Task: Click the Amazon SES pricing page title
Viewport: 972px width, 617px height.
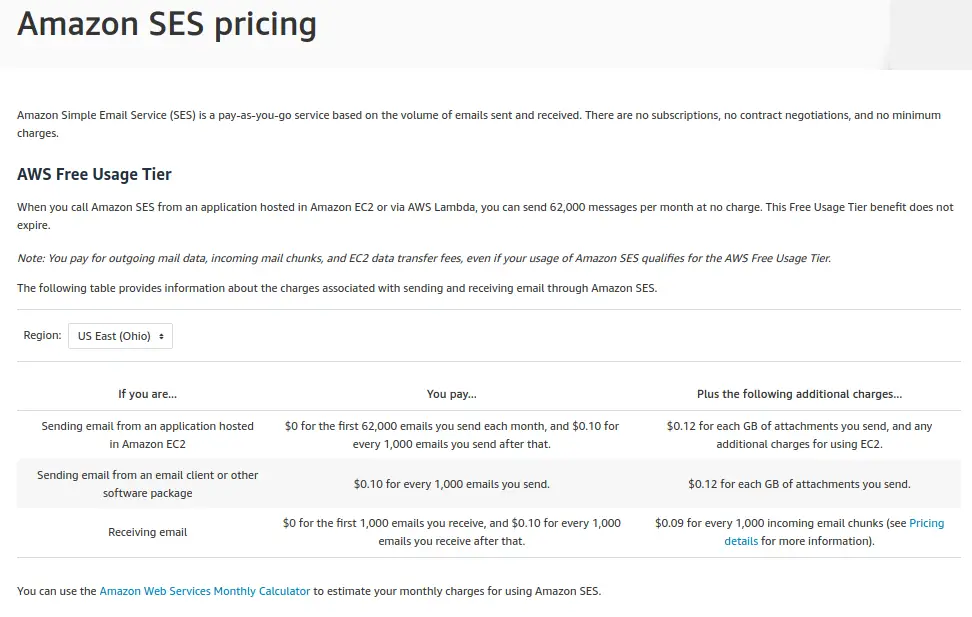Action: 167,25
